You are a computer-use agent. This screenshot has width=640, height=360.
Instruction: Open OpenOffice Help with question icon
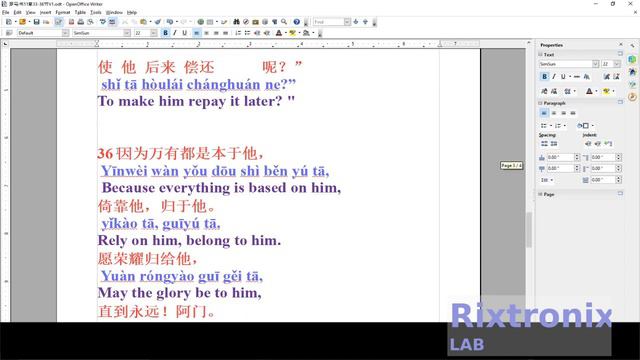click(x=297, y=22)
